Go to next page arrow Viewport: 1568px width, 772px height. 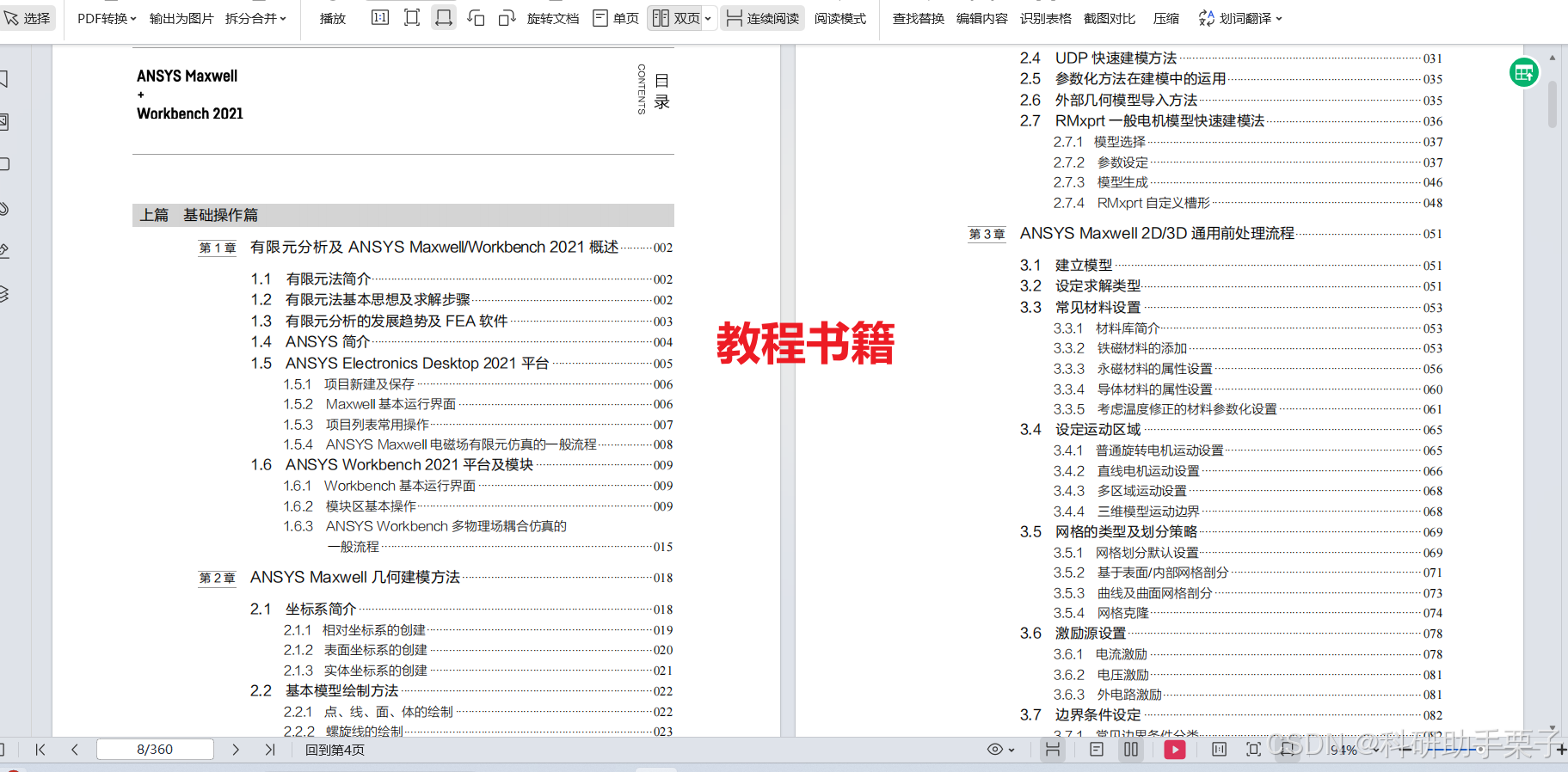click(x=236, y=750)
